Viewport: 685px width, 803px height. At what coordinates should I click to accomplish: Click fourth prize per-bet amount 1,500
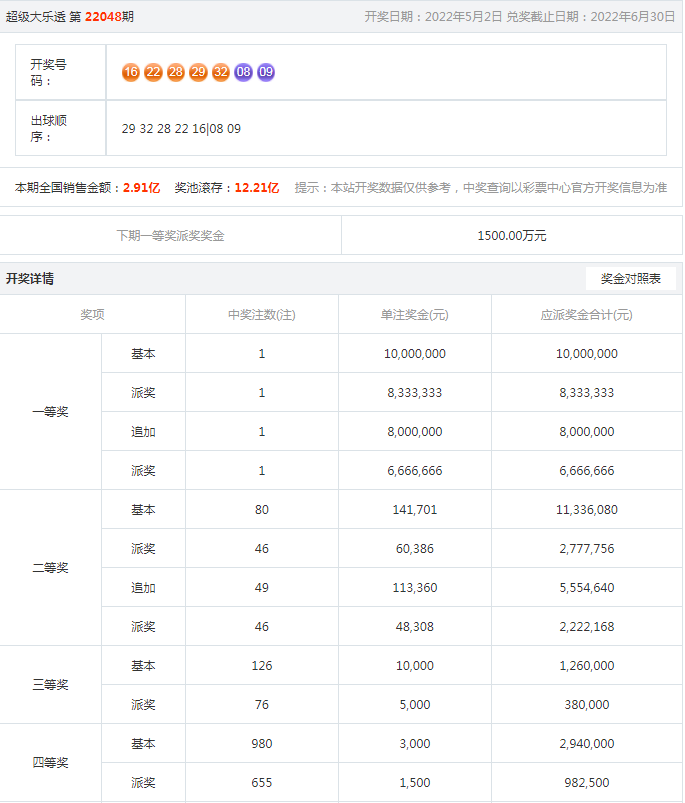[x=415, y=783]
